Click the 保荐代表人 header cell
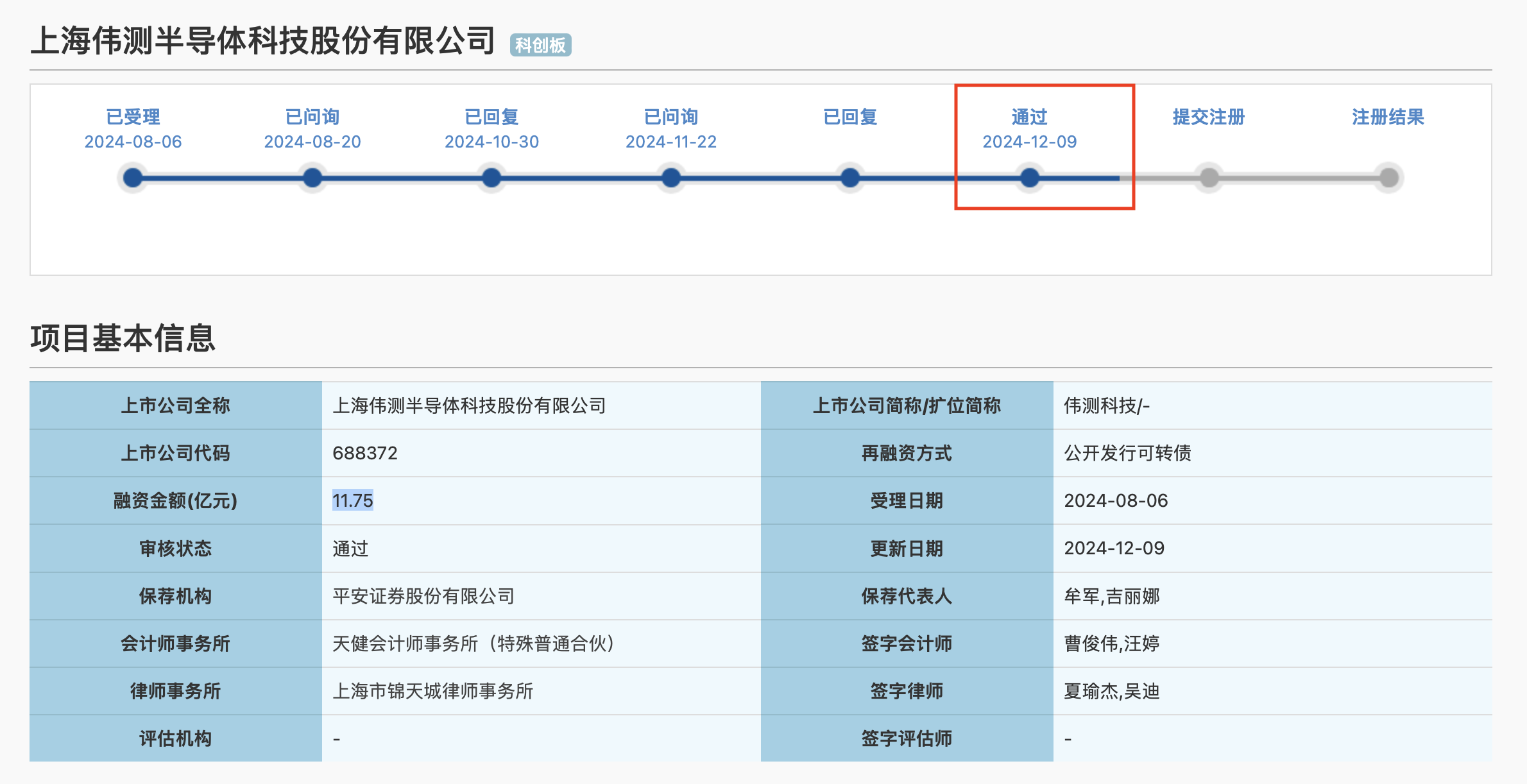This screenshot has height=784, width=1527. click(907, 596)
